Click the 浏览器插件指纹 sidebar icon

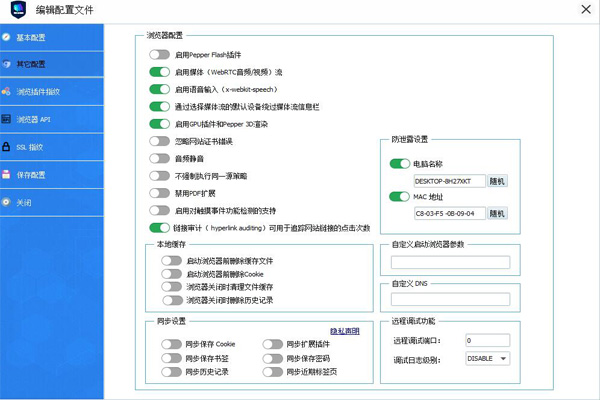(7, 92)
